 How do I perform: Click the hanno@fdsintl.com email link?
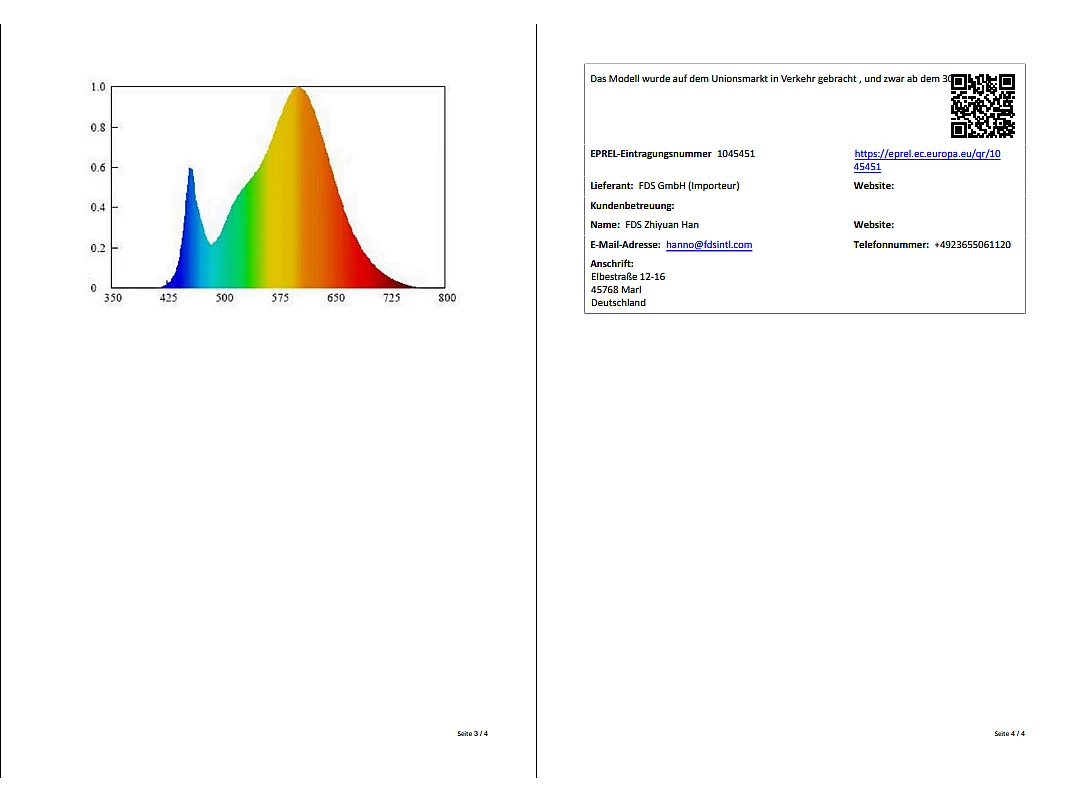pyautogui.click(x=709, y=245)
